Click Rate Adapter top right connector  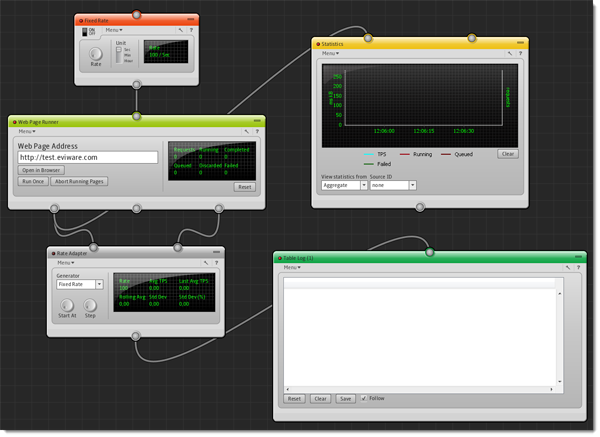[178, 248]
